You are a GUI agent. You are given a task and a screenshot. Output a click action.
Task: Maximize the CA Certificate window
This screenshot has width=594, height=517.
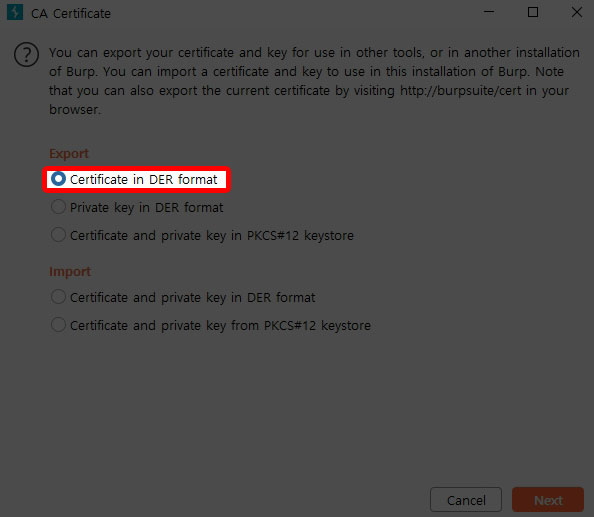(x=533, y=12)
